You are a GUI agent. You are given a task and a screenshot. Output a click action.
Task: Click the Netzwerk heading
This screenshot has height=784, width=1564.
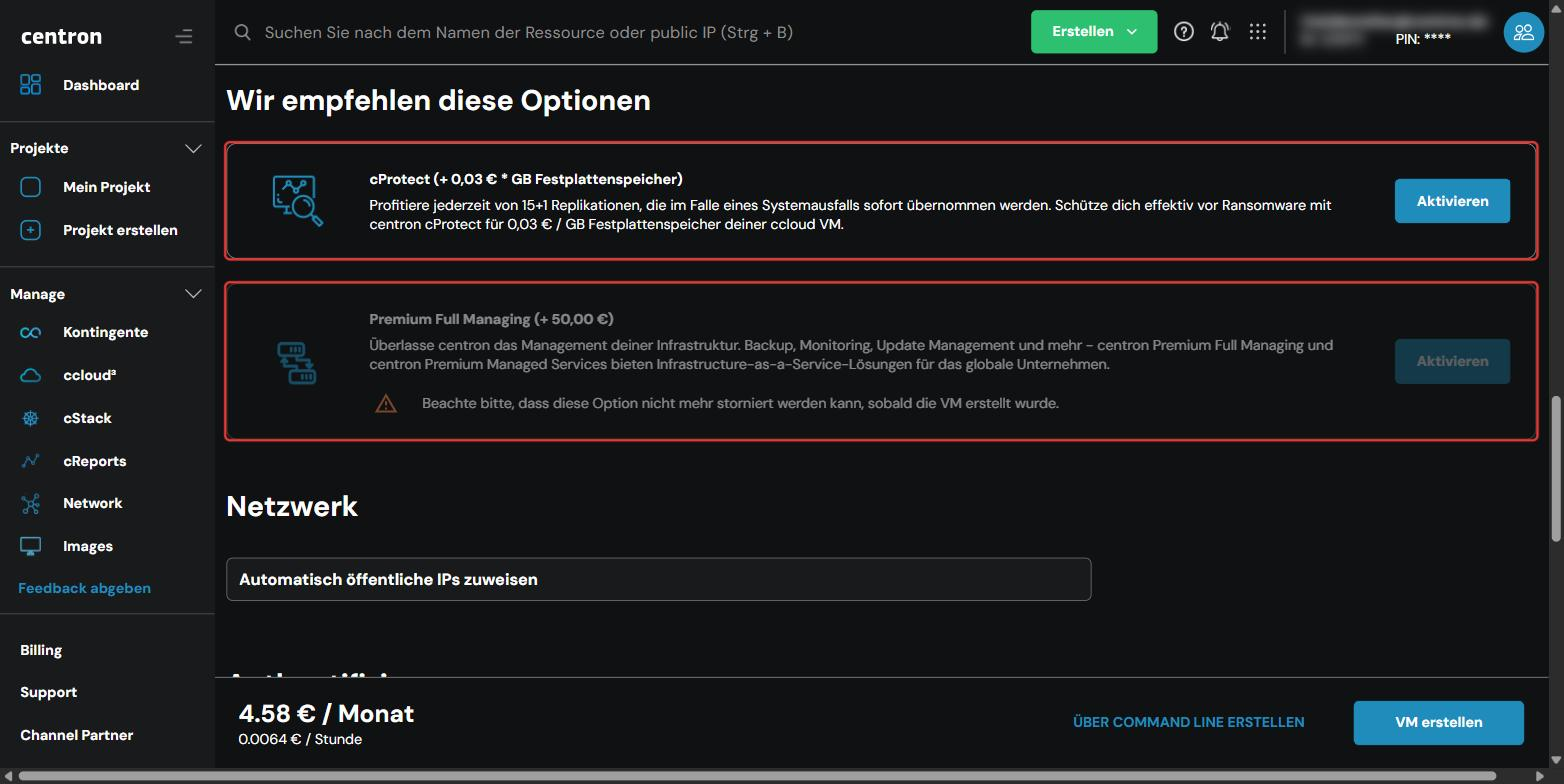(x=292, y=506)
